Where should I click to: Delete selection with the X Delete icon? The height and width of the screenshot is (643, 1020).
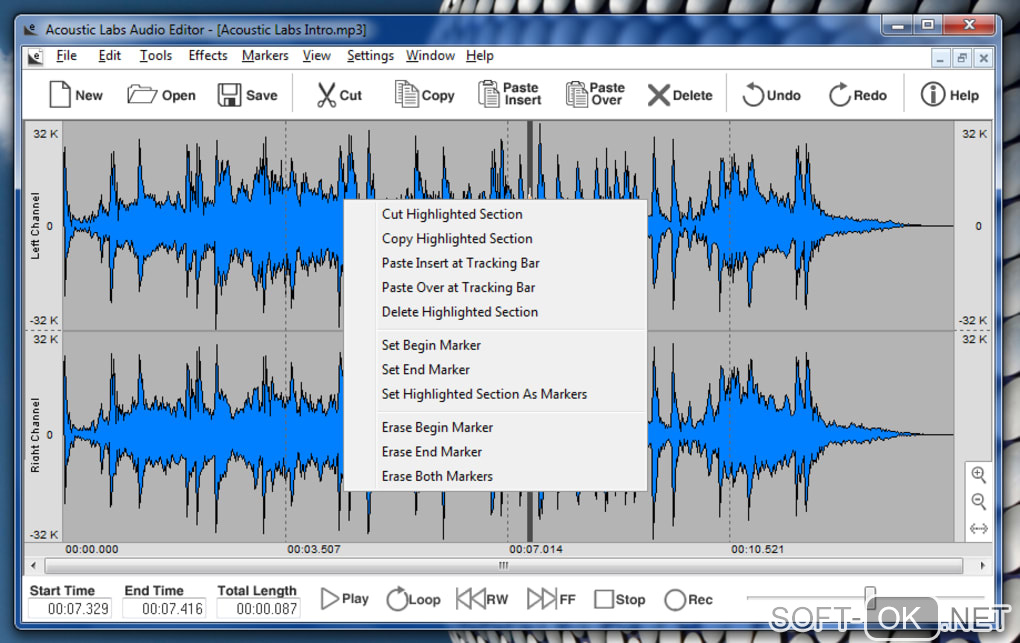pos(658,95)
